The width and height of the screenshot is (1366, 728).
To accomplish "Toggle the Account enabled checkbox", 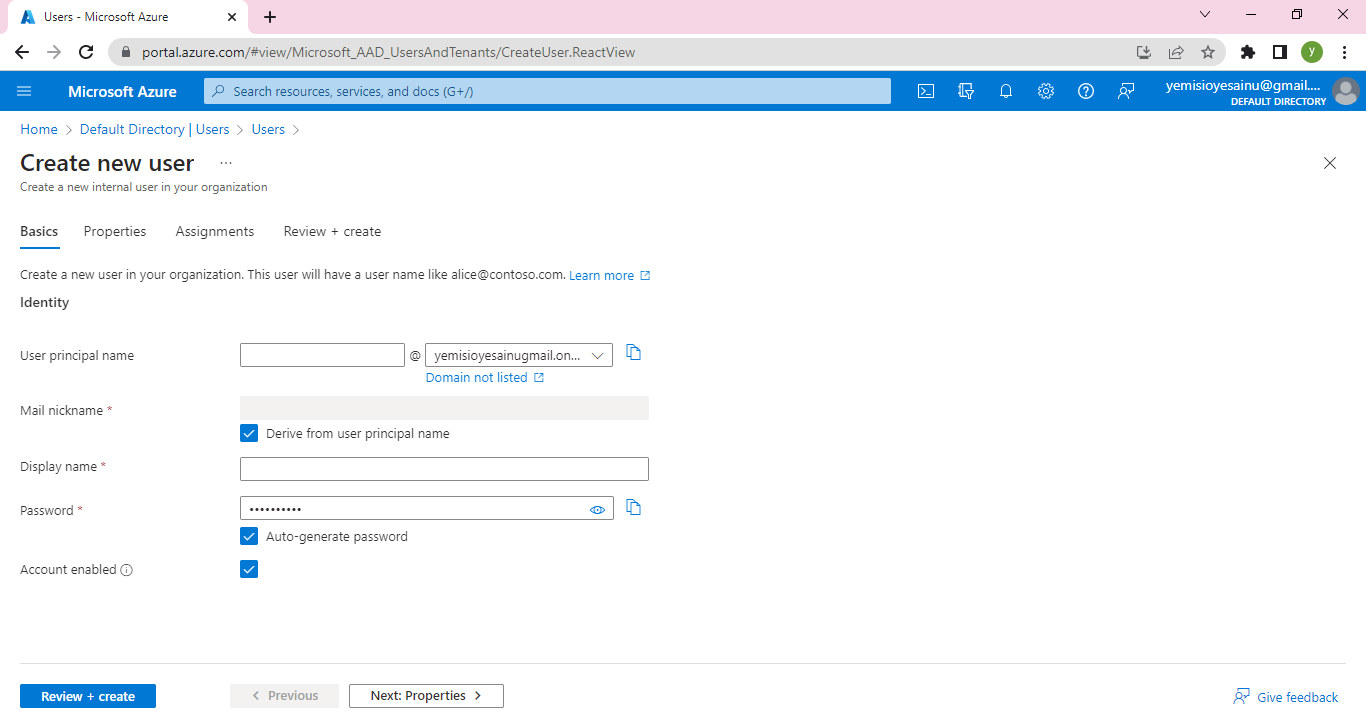I will (249, 570).
